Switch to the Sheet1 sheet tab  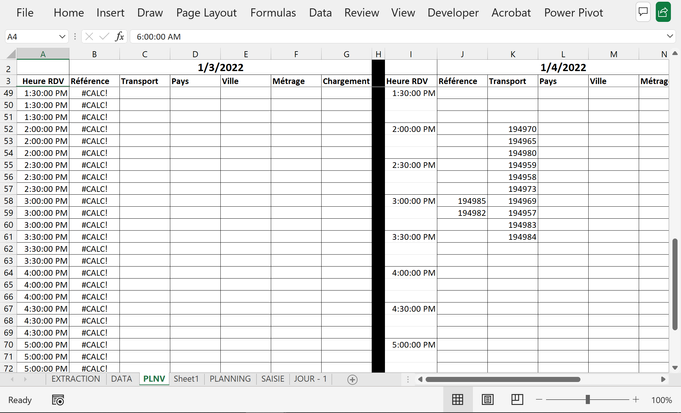click(x=186, y=379)
